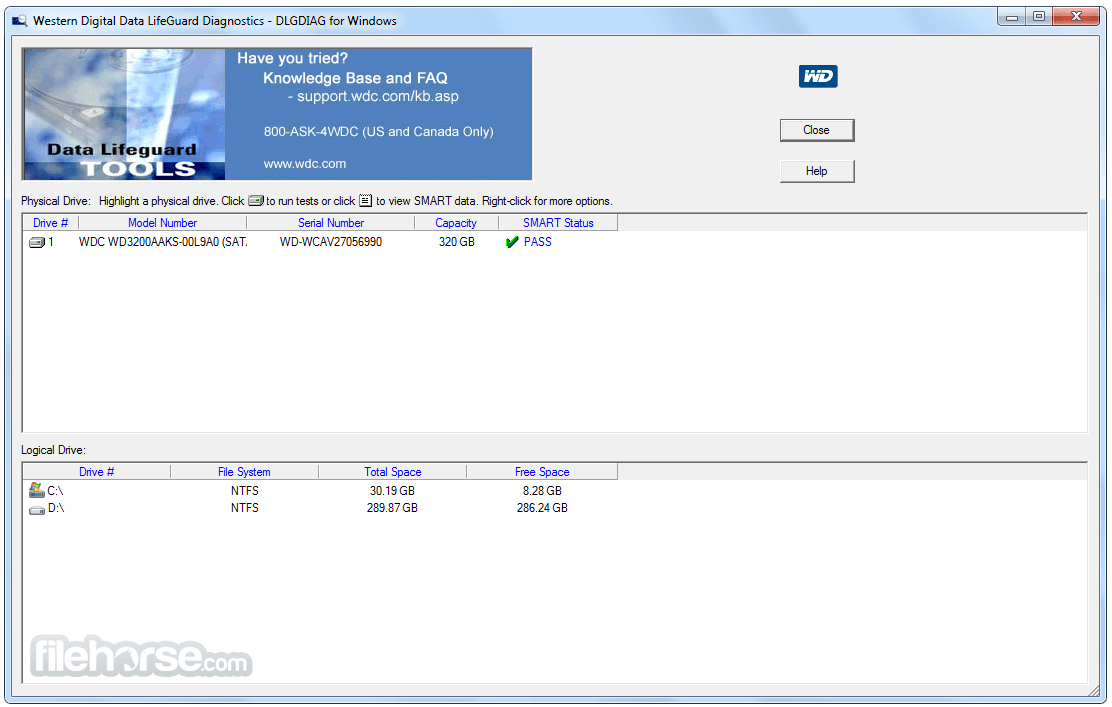Select the D:\ drive icon
The image size is (1112, 707).
(x=36, y=509)
